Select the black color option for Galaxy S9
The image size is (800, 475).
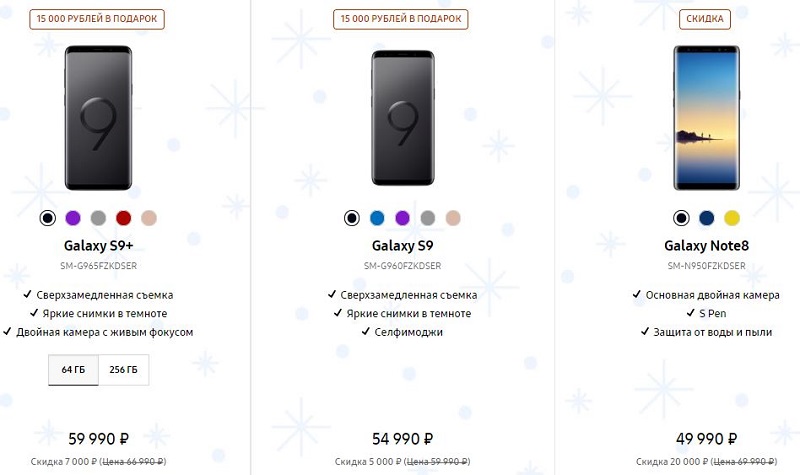tap(351, 217)
